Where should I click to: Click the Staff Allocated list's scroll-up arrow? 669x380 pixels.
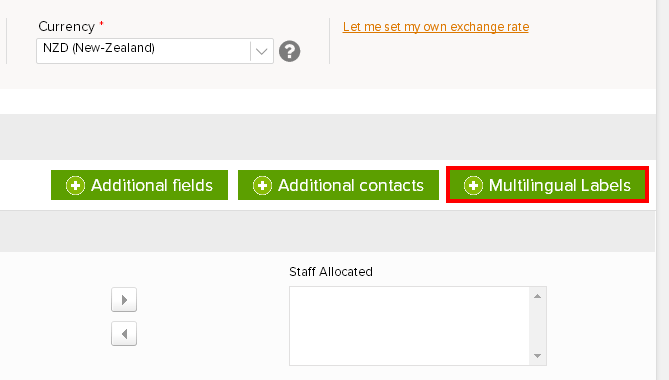[538, 296]
